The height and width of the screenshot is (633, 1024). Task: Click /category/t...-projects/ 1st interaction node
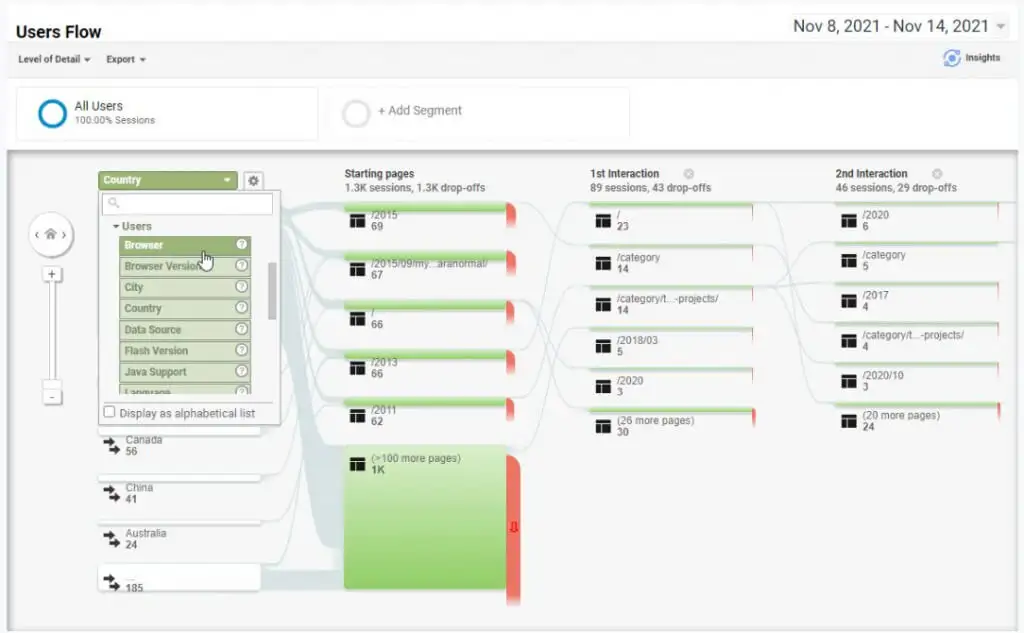point(671,302)
